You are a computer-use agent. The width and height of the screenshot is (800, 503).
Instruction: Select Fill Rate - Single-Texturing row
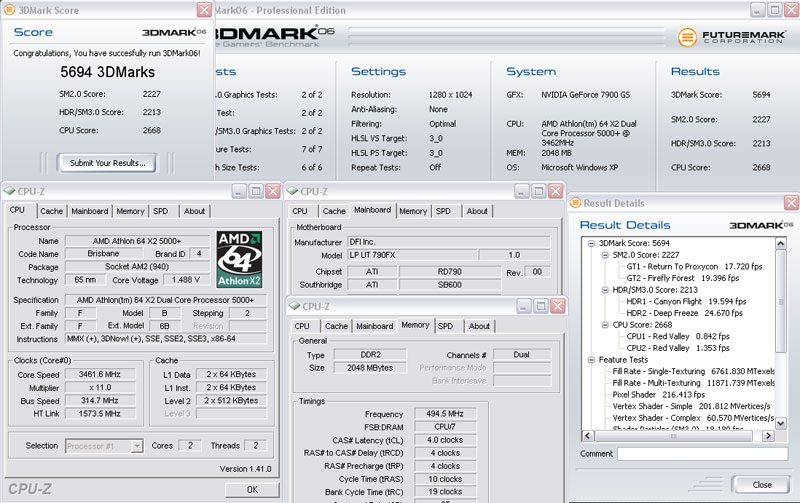693,371
